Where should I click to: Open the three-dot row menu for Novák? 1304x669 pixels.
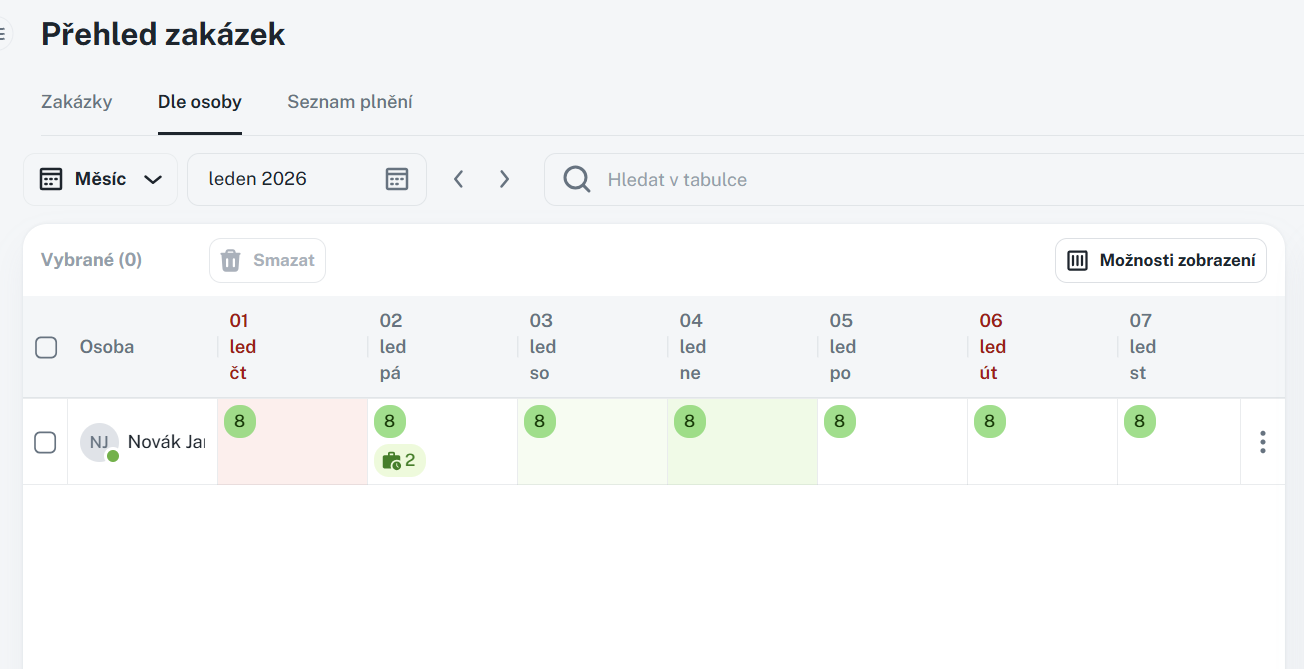(1263, 442)
